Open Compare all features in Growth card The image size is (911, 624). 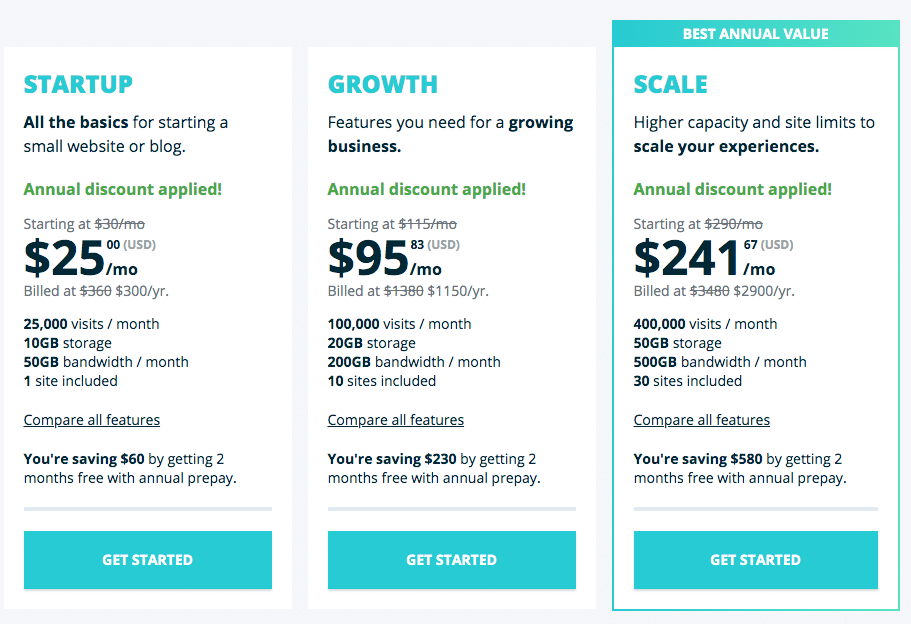(x=396, y=420)
